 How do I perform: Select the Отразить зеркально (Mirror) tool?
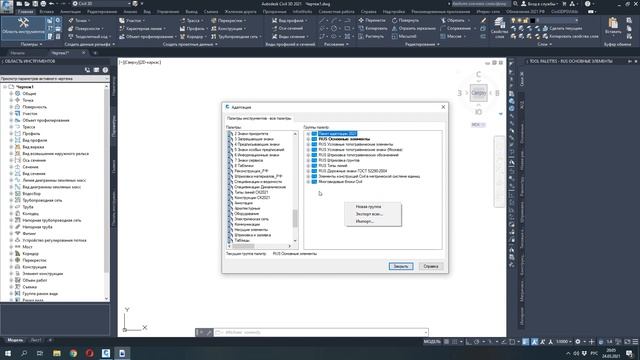tap(413, 29)
